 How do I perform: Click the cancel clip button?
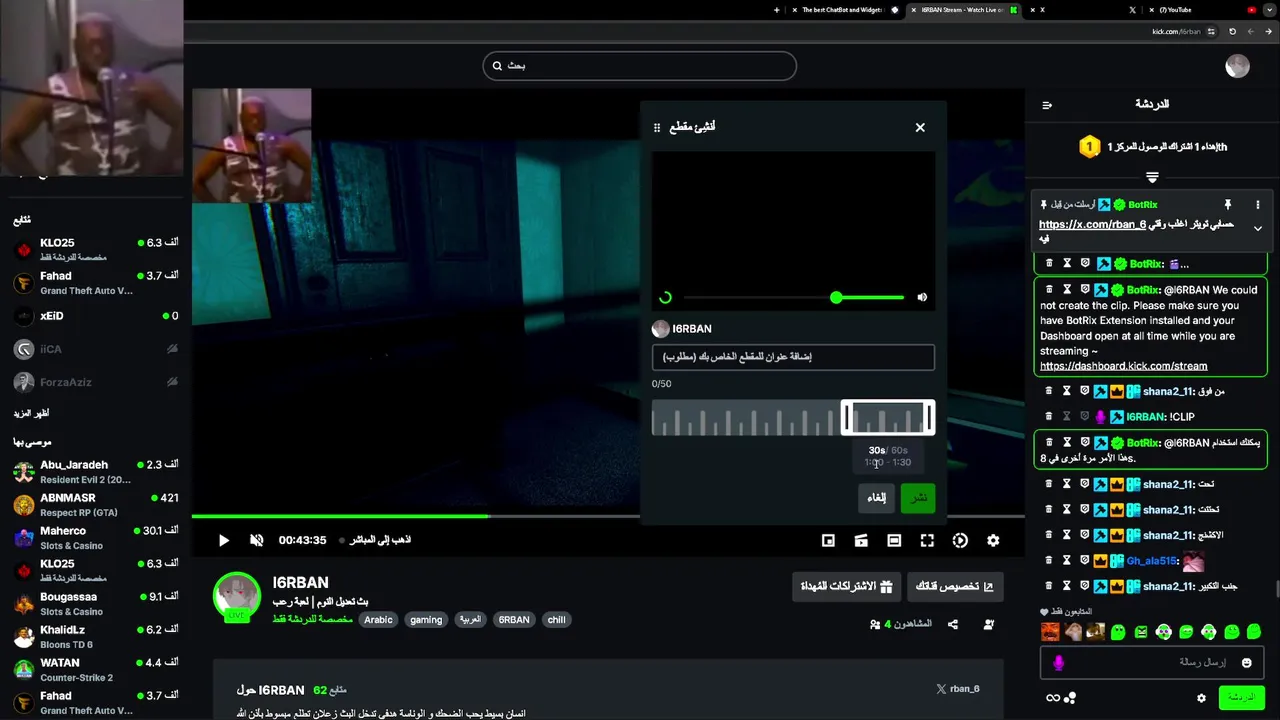pos(877,498)
